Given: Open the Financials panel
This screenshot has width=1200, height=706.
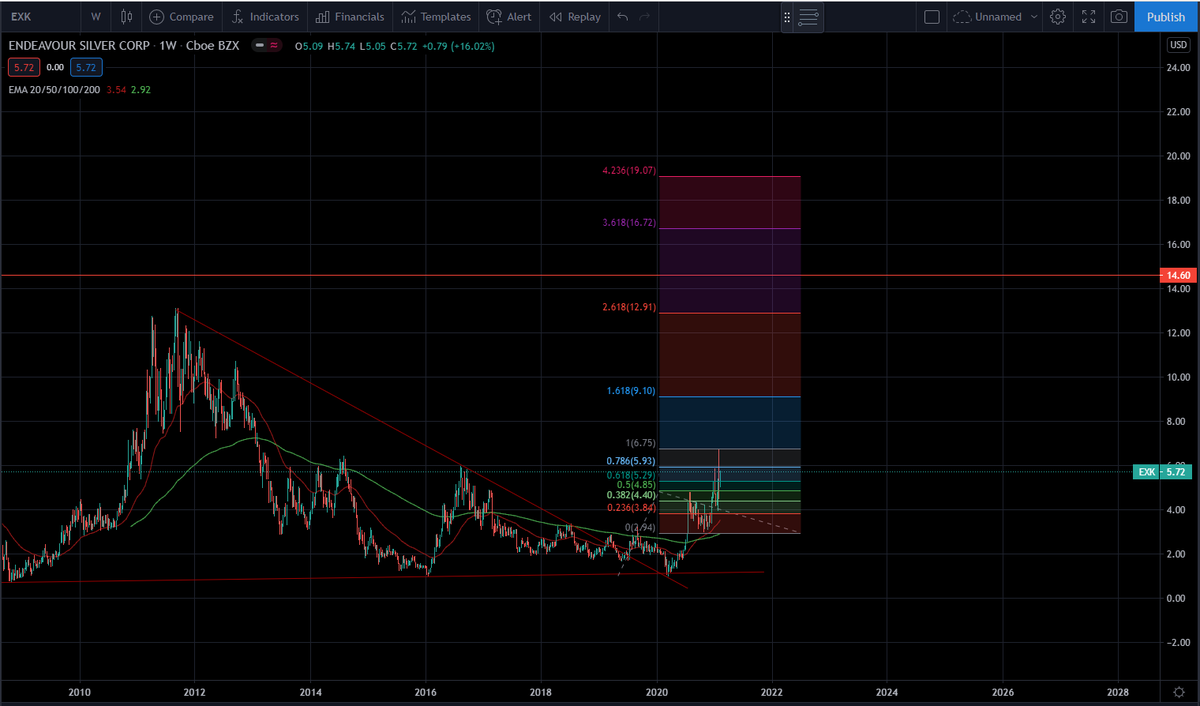Looking at the screenshot, I should tap(350, 16).
